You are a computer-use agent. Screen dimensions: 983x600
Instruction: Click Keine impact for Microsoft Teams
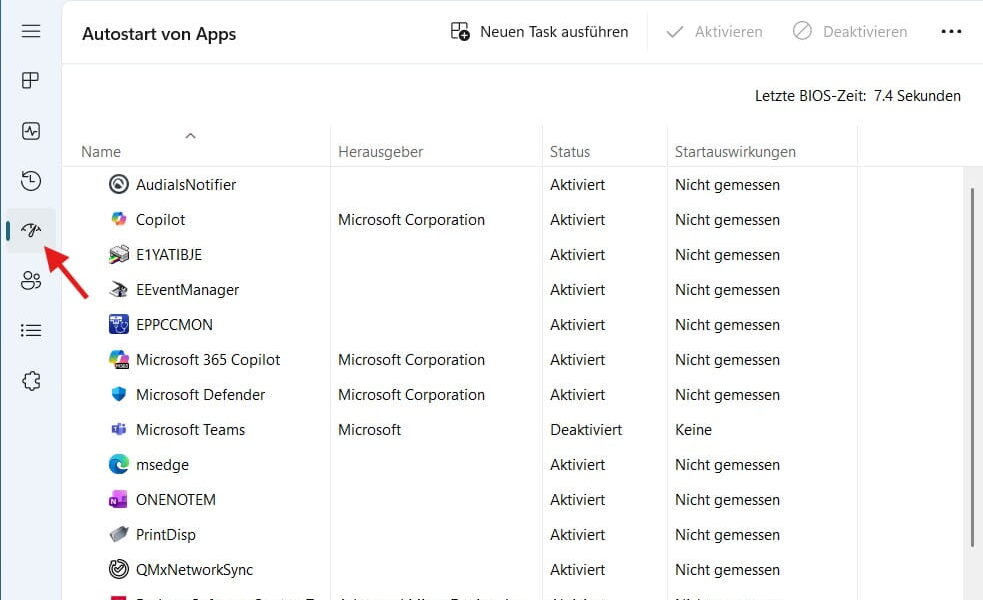[693, 429]
